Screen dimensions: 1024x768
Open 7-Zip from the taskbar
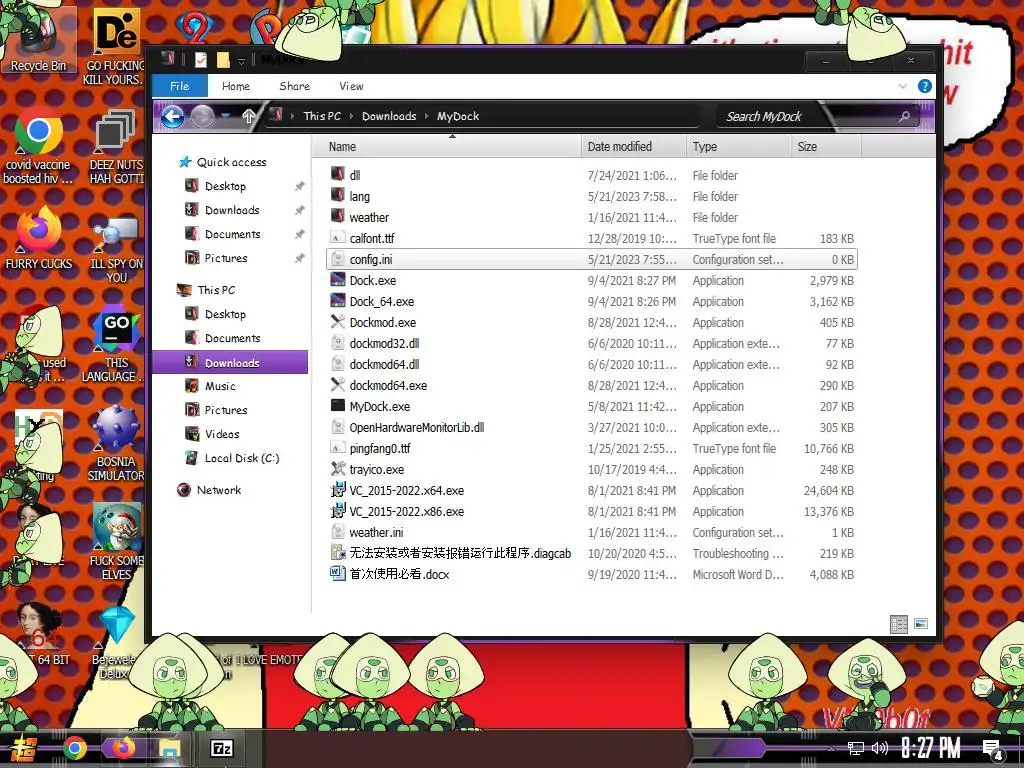coord(221,748)
